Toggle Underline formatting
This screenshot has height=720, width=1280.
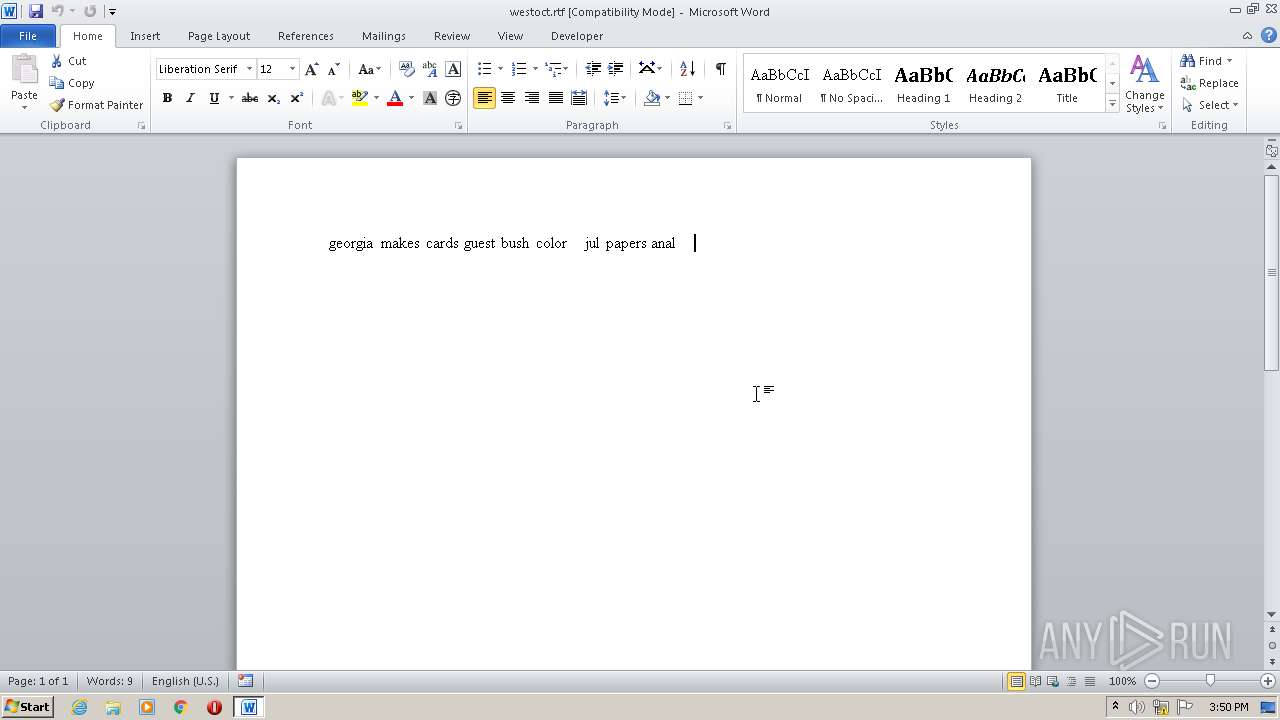click(213, 98)
